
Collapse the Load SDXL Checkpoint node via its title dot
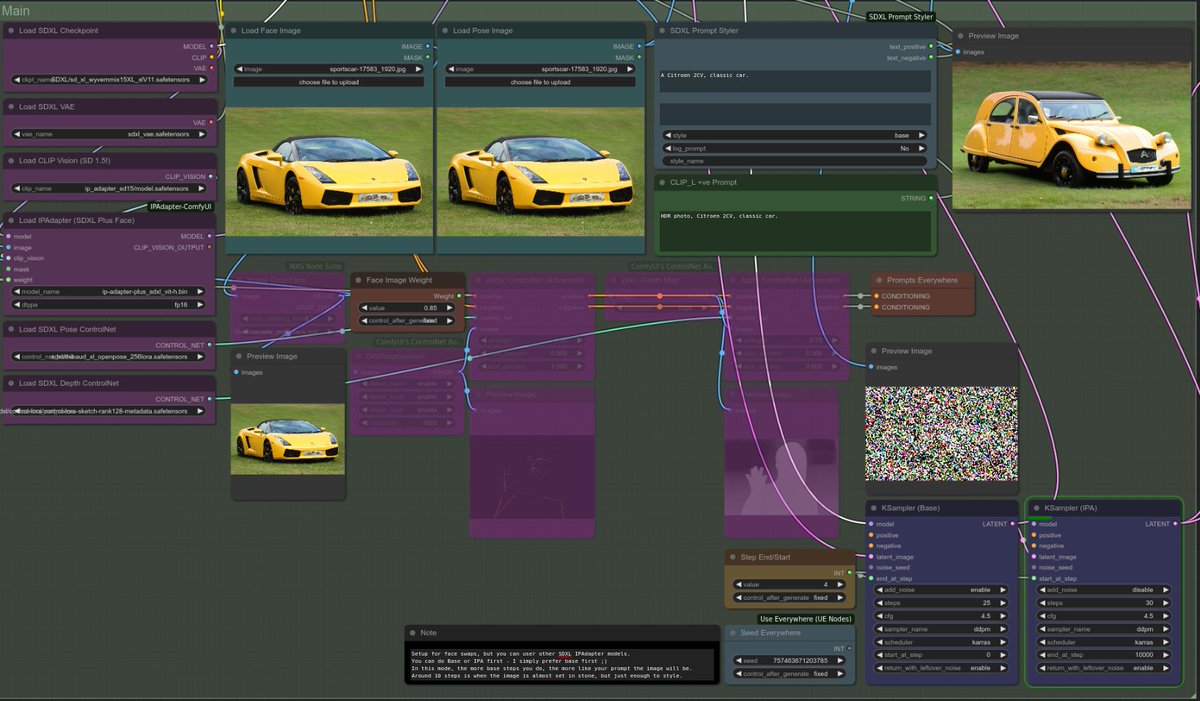point(11,31)
